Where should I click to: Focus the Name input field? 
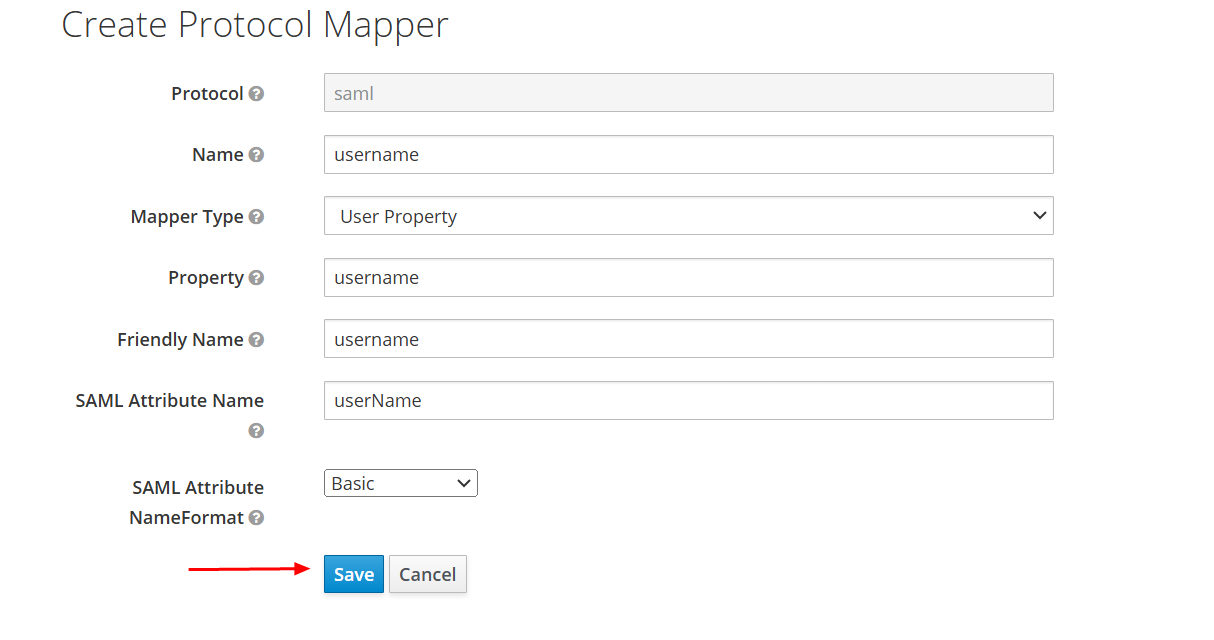point(688,155)
